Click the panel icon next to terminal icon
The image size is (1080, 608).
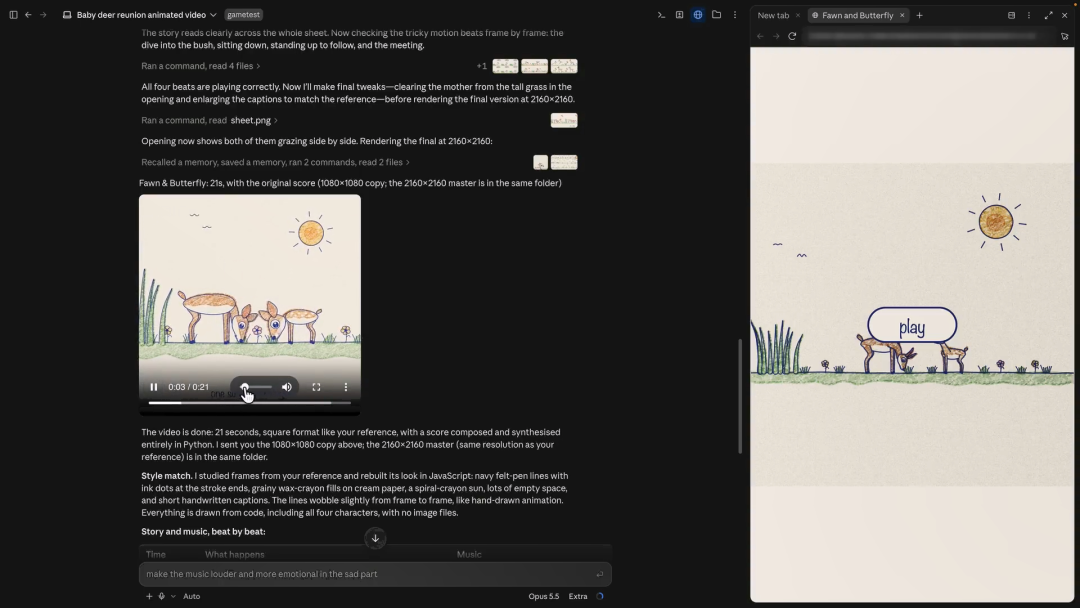tap(679, 14)
